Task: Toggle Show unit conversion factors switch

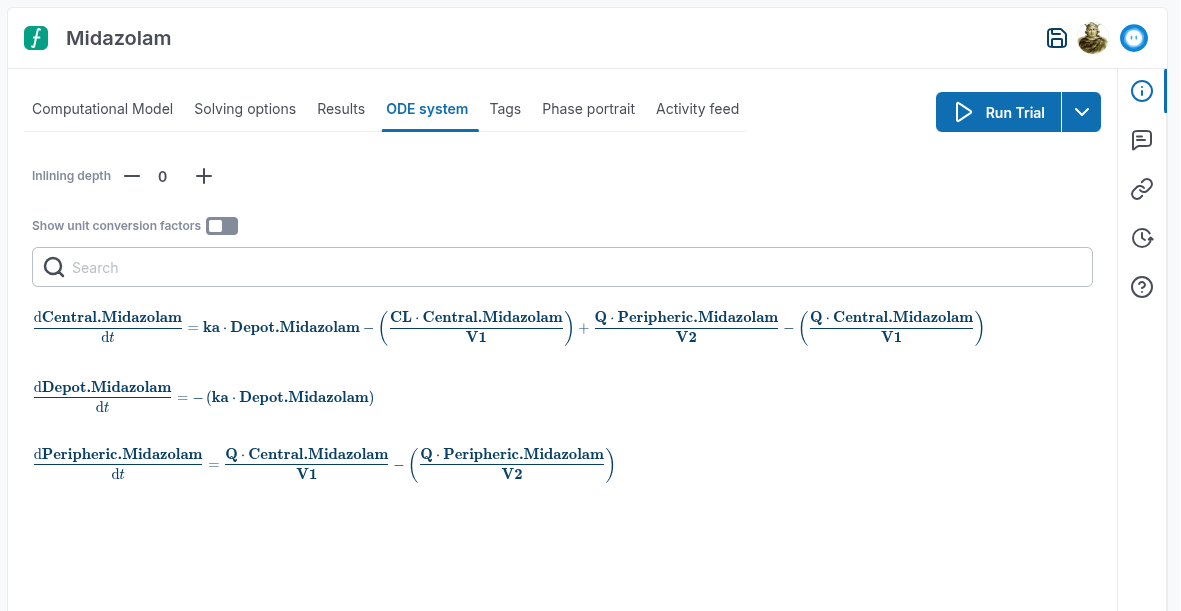Action: tap(222, 226)
